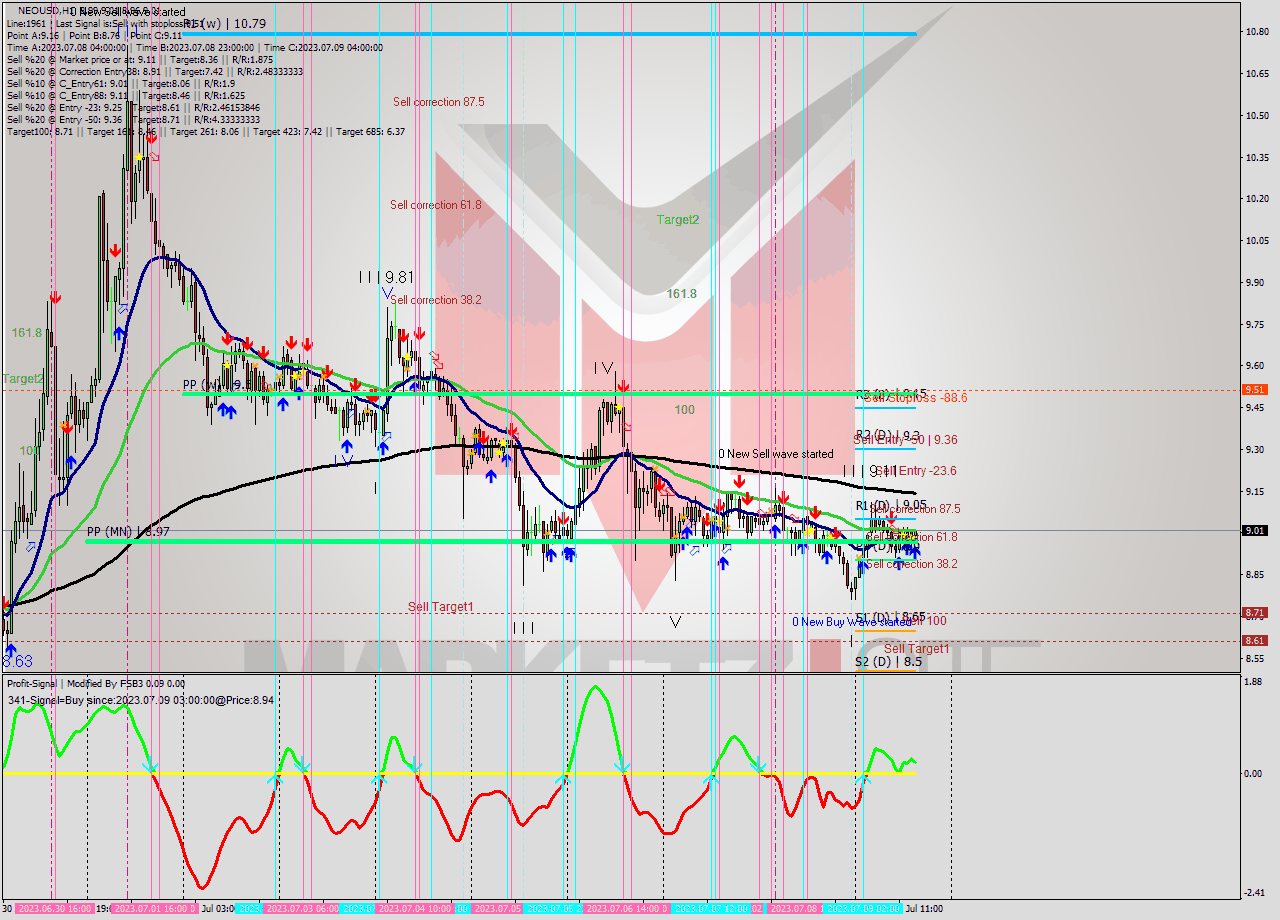Click the '100' level label in chart center
1280x920 pixels.
click(684, 410)
